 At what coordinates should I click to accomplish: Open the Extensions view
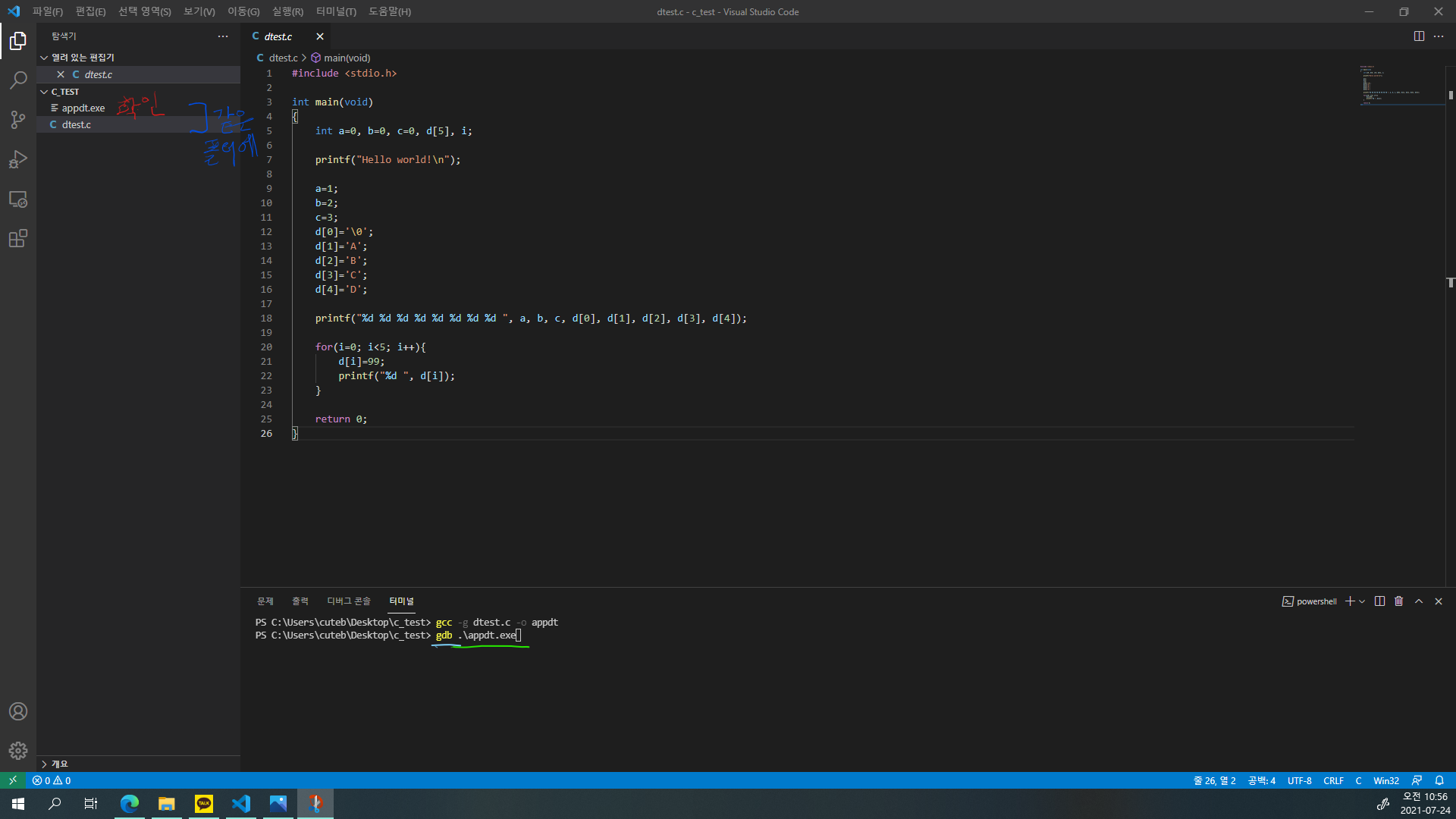[18, 239]
